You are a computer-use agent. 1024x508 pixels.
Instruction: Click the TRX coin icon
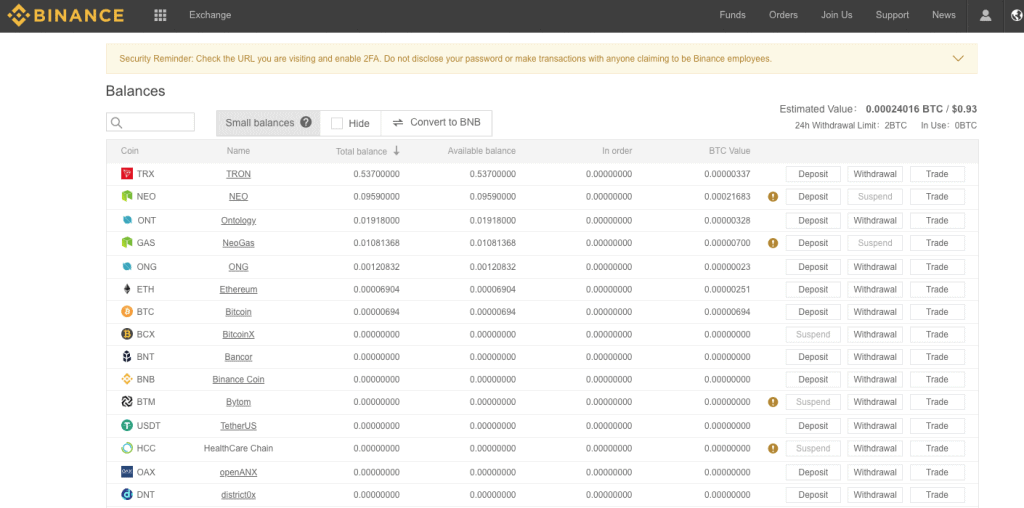tap(127, 174)
